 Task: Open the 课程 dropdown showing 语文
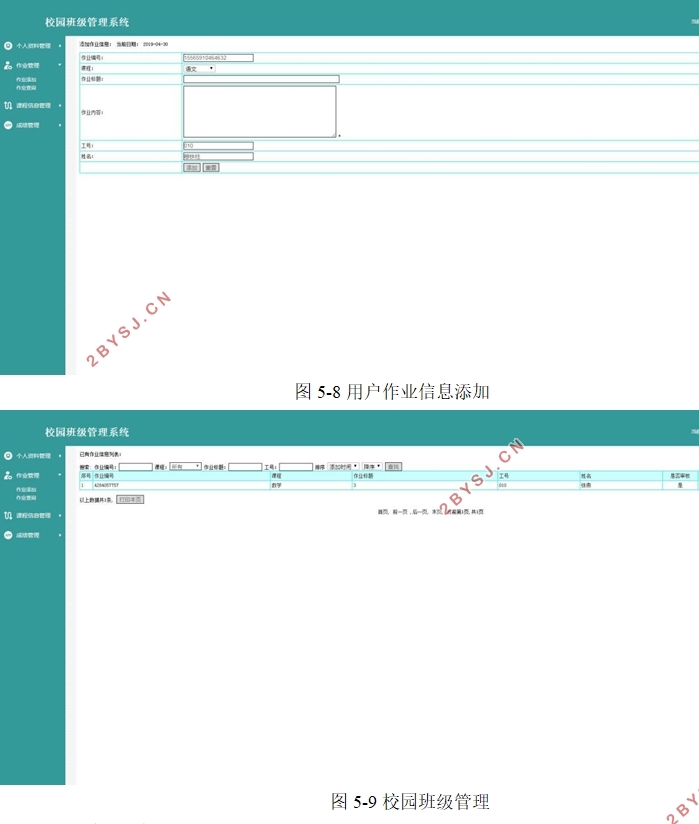(199, 68)
